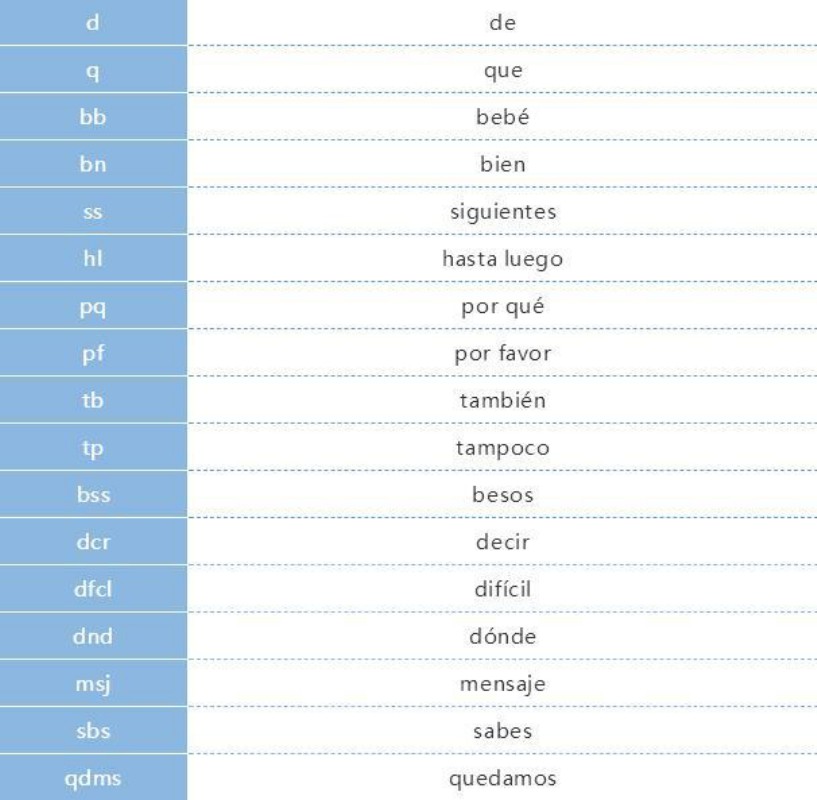Select the 'bb' abbreviation cell
817x800 pixels.
(92, 119)
